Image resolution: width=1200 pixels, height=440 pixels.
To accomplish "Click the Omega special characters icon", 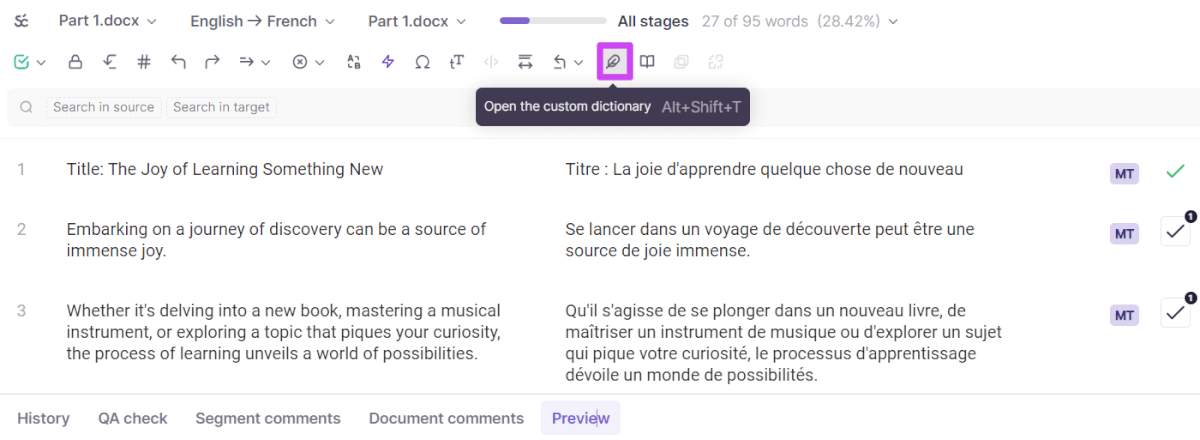I will [x=422, y=62].
